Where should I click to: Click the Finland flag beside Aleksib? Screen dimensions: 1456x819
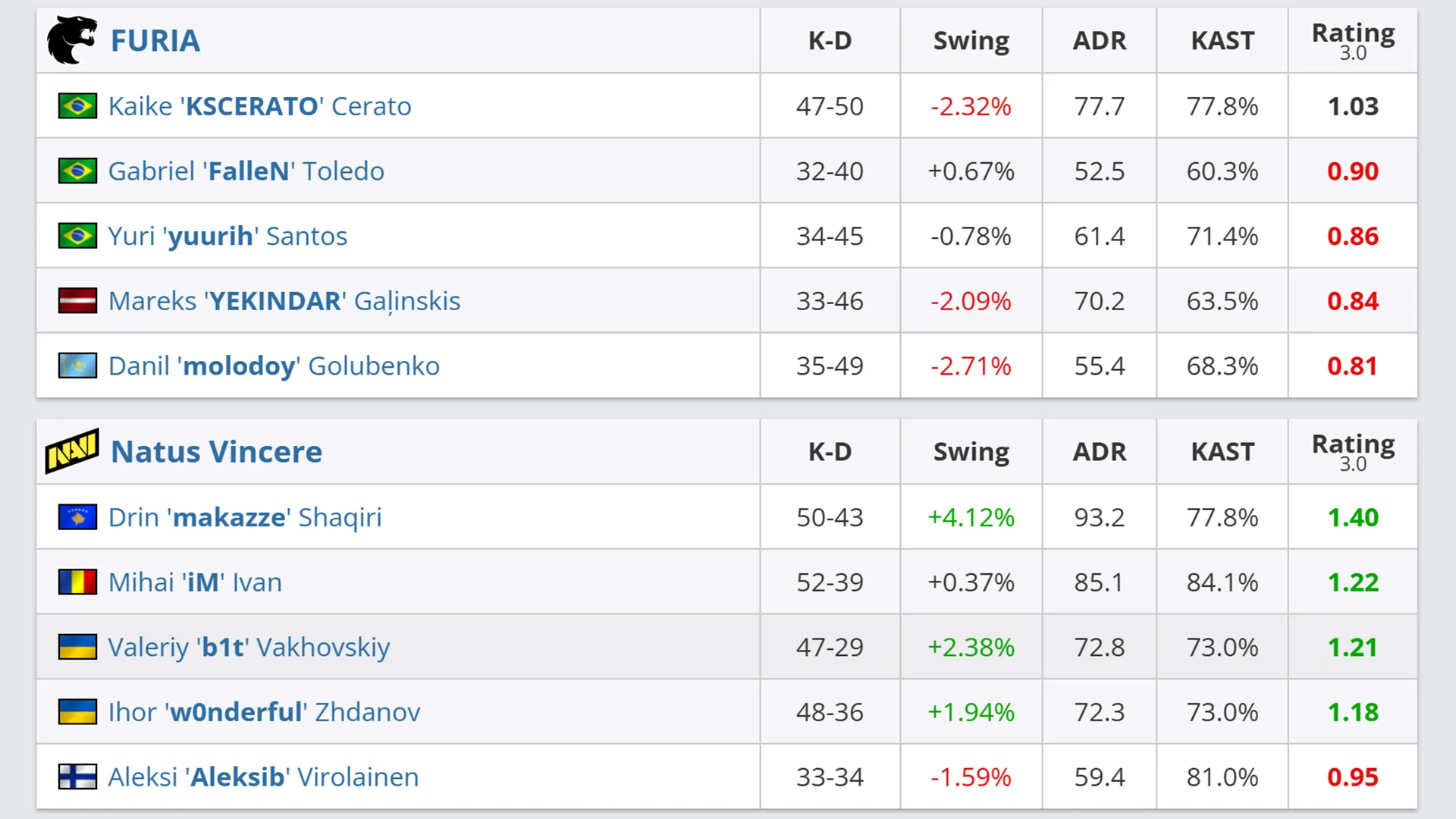77,777
